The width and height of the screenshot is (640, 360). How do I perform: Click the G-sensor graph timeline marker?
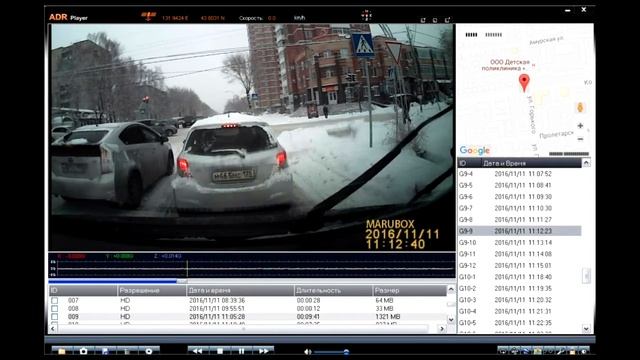[x=187, y=268]
